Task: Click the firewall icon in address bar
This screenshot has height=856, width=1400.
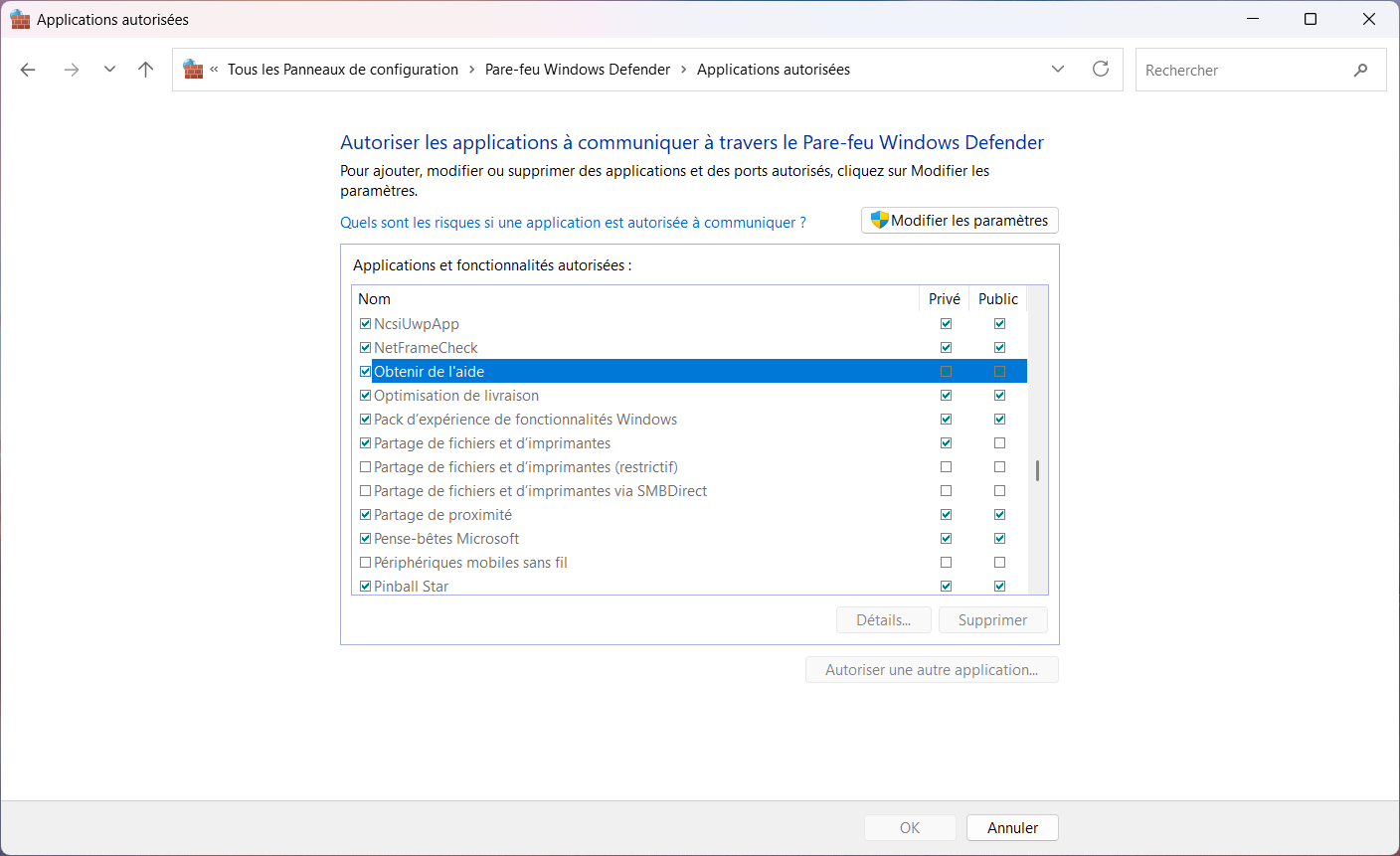Action: 193,70
